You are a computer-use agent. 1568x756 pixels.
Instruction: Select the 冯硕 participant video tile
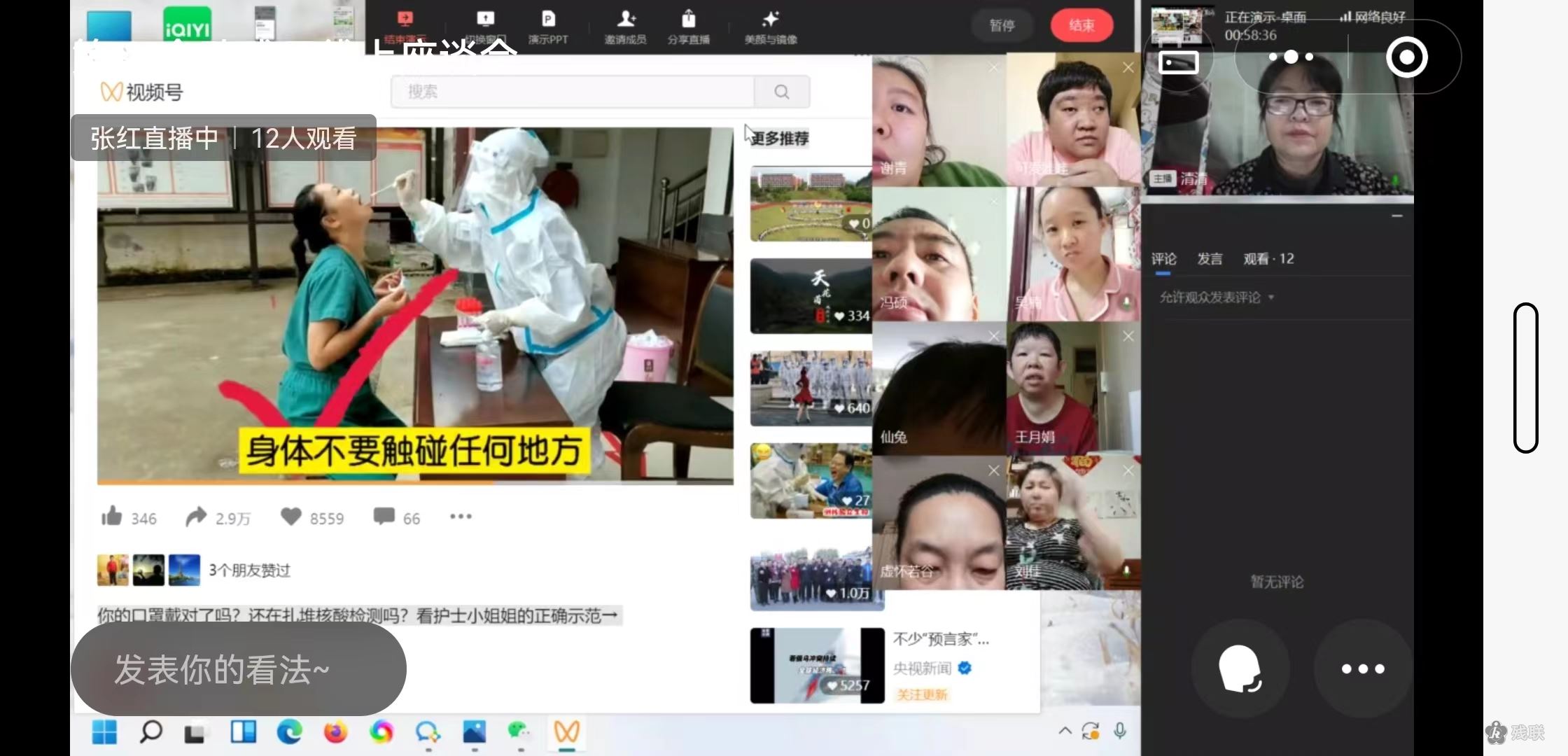pyautogui.click(x=939, y=254)
